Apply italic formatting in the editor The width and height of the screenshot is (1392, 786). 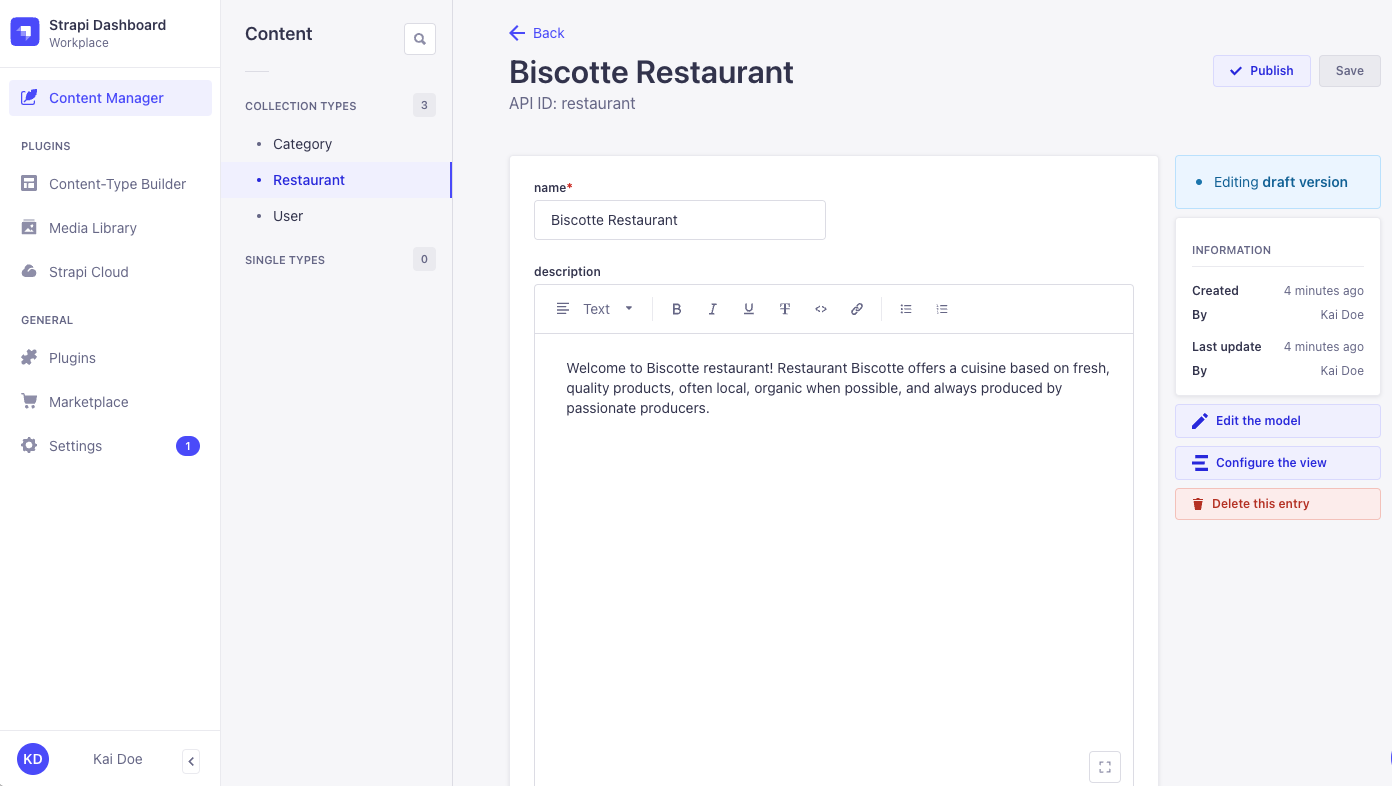pos(713,309)
